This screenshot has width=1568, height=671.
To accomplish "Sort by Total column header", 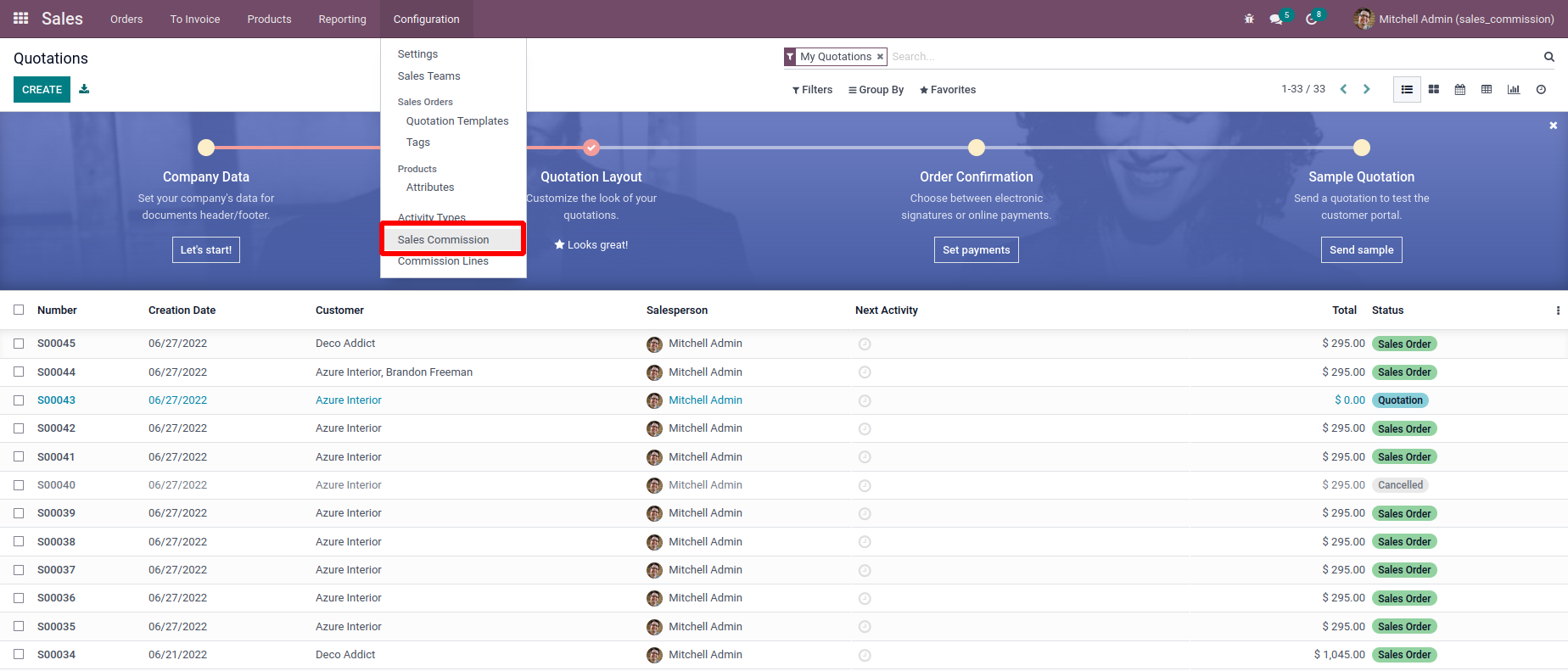I will 1344,310.
